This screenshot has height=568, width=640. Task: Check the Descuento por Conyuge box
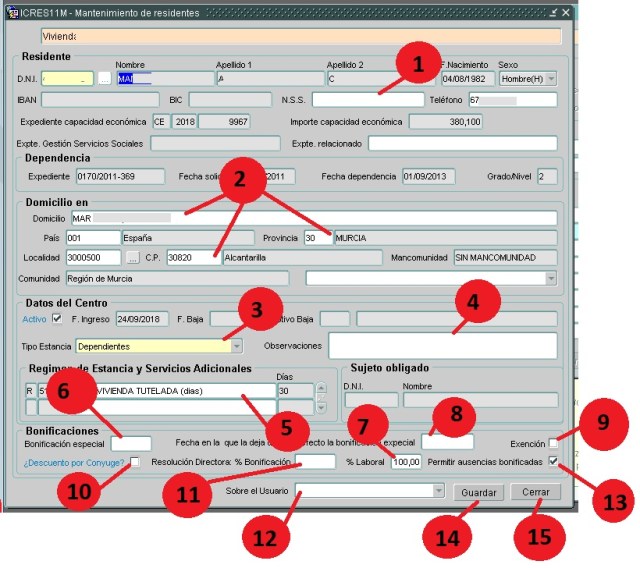[x=135, y=462]
